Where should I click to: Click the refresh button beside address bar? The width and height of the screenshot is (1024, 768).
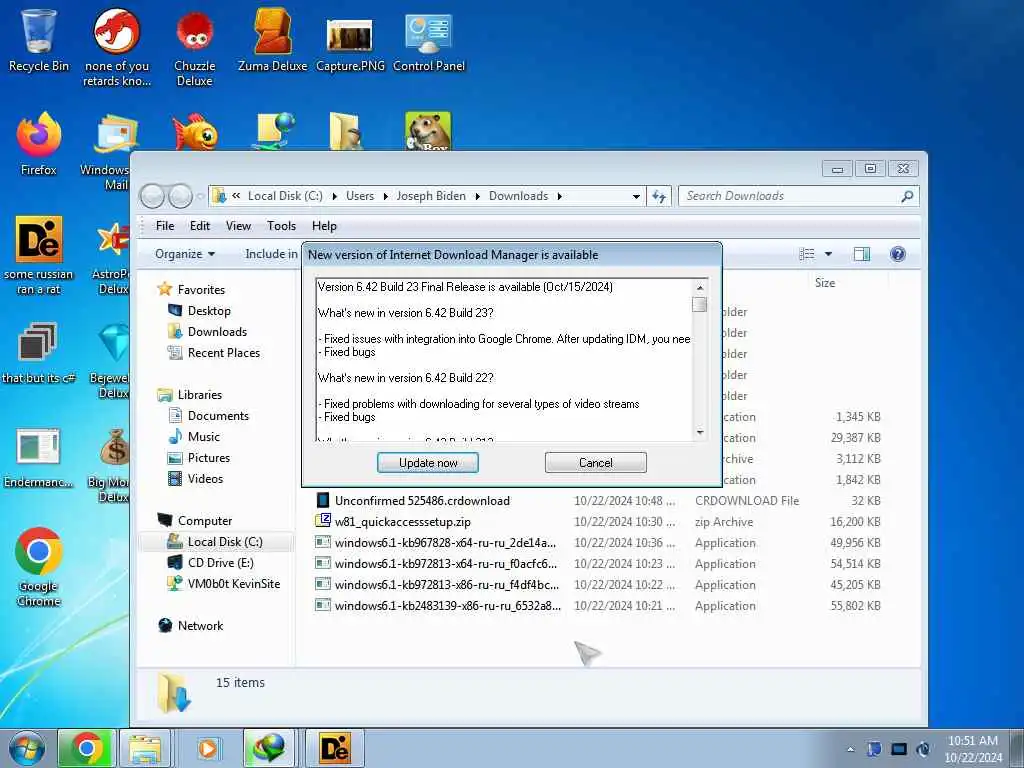(659, 196)
